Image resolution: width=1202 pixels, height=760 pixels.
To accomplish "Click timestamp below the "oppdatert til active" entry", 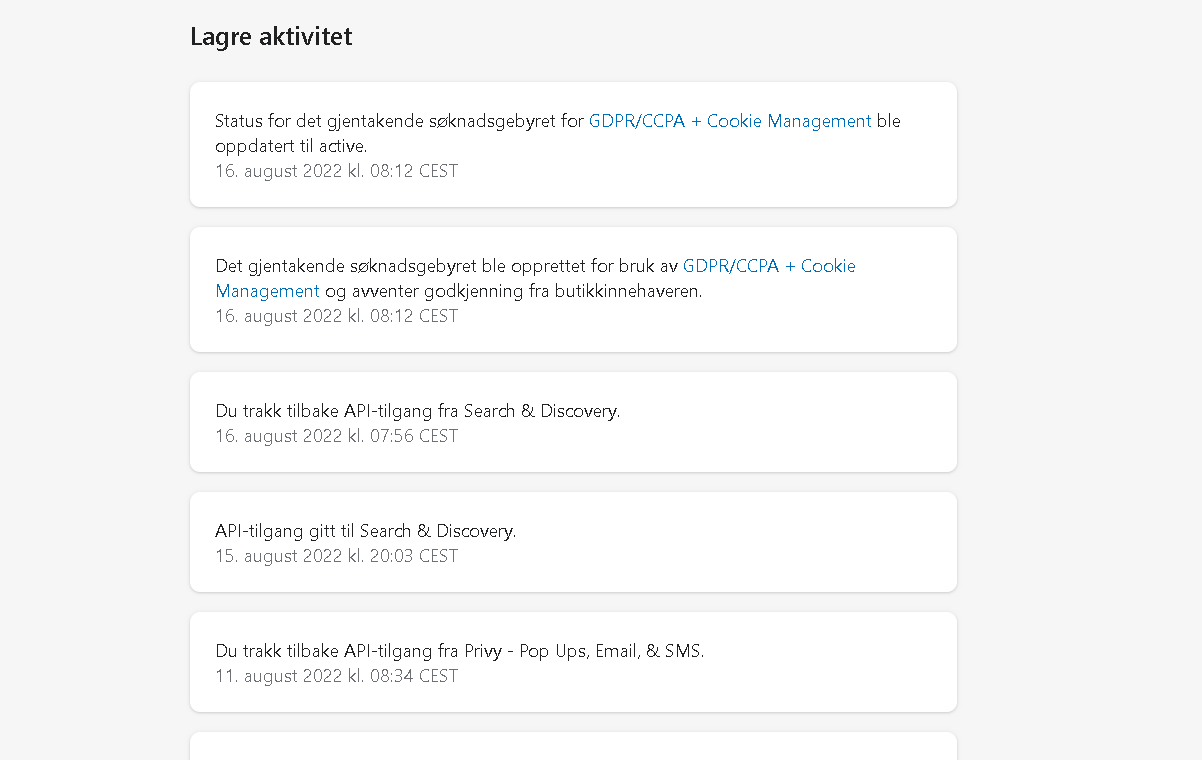I will point(336,171).
